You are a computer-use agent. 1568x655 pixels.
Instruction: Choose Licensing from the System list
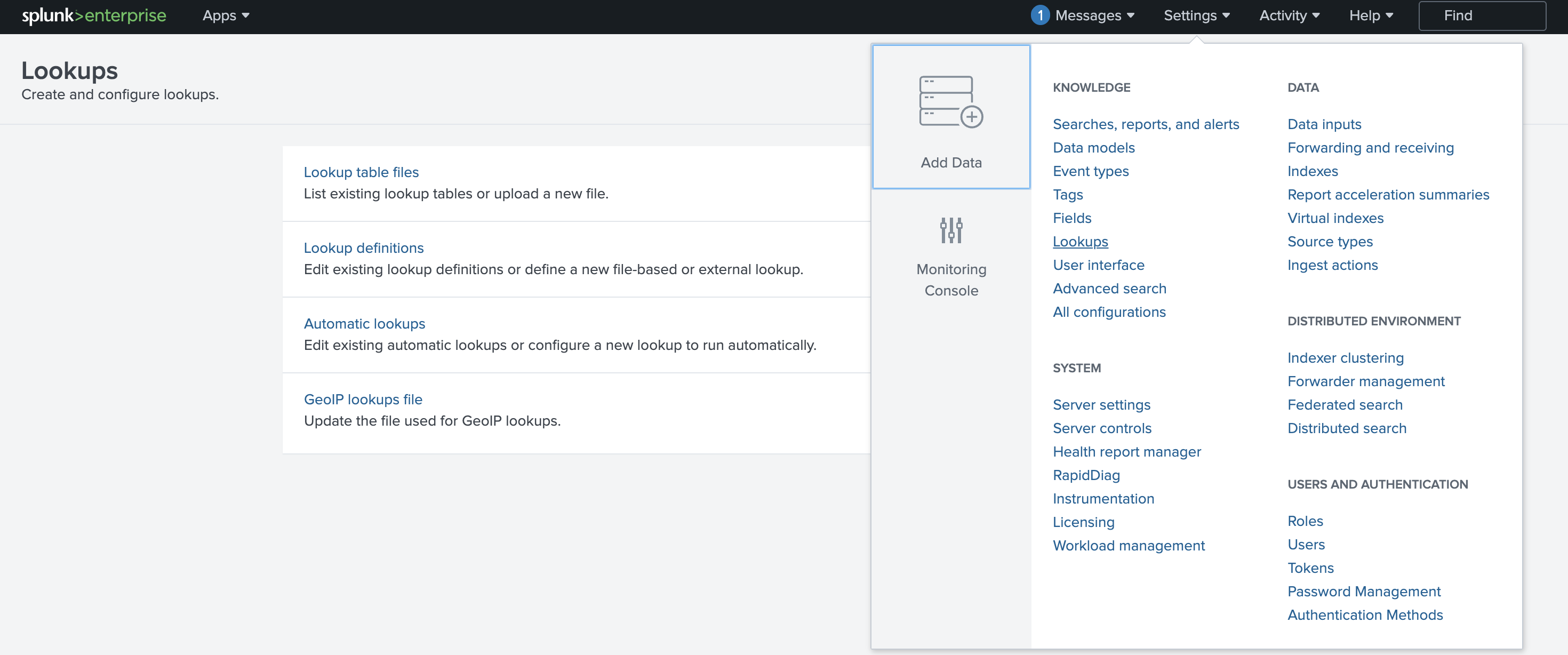1083,522
